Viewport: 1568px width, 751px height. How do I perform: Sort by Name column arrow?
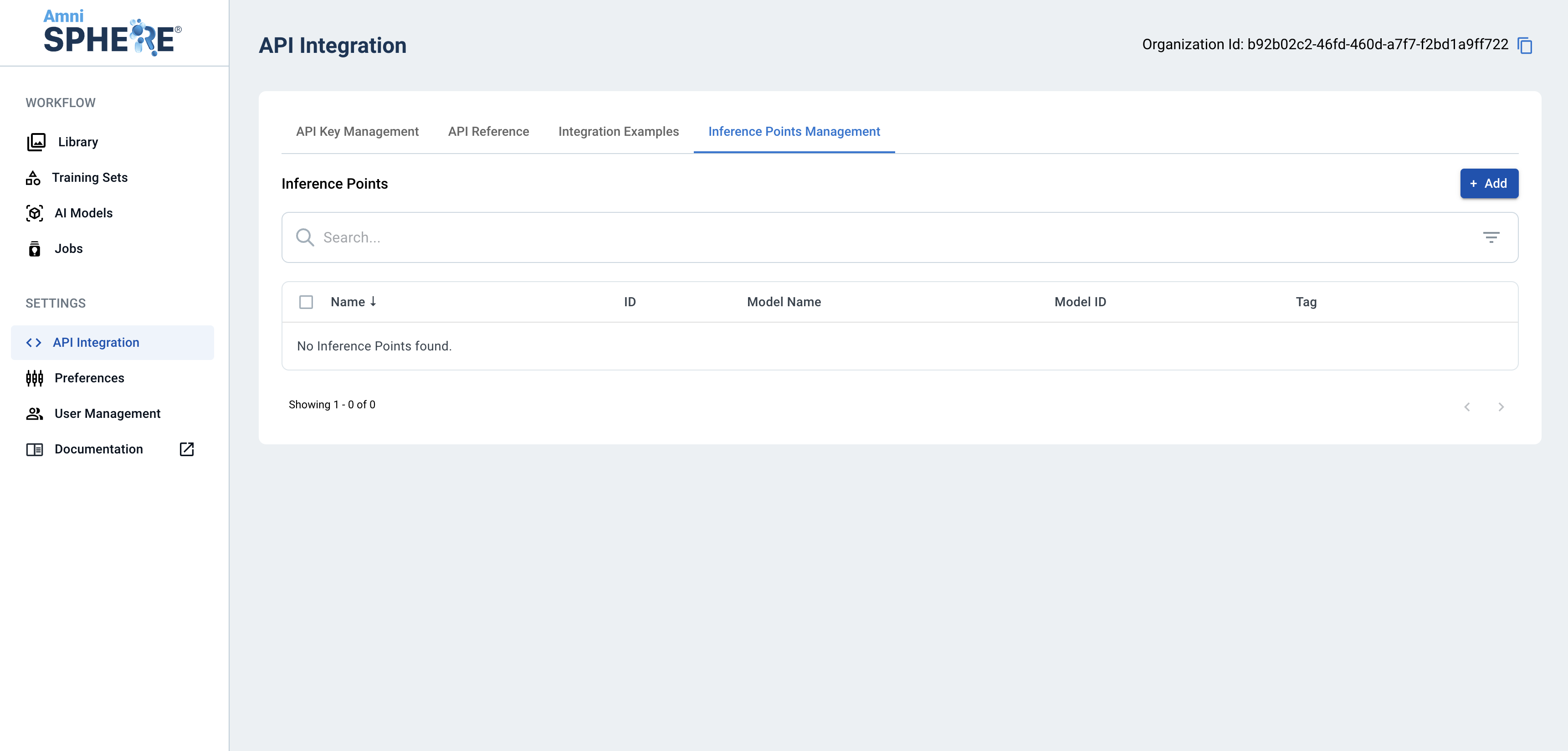pyautogui.click(x=373, y=302)
